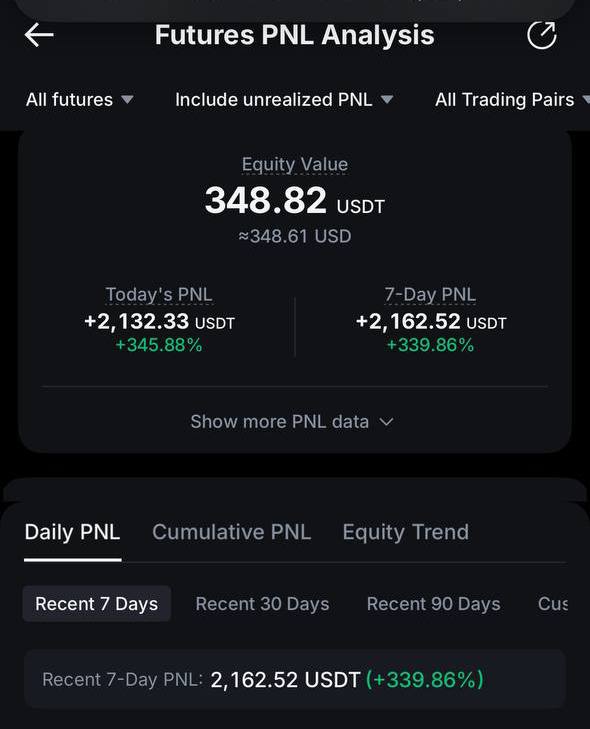Select the partially visible Custom range option
The width and height of the screenshot is (590, 729).
tap(553, 604)
